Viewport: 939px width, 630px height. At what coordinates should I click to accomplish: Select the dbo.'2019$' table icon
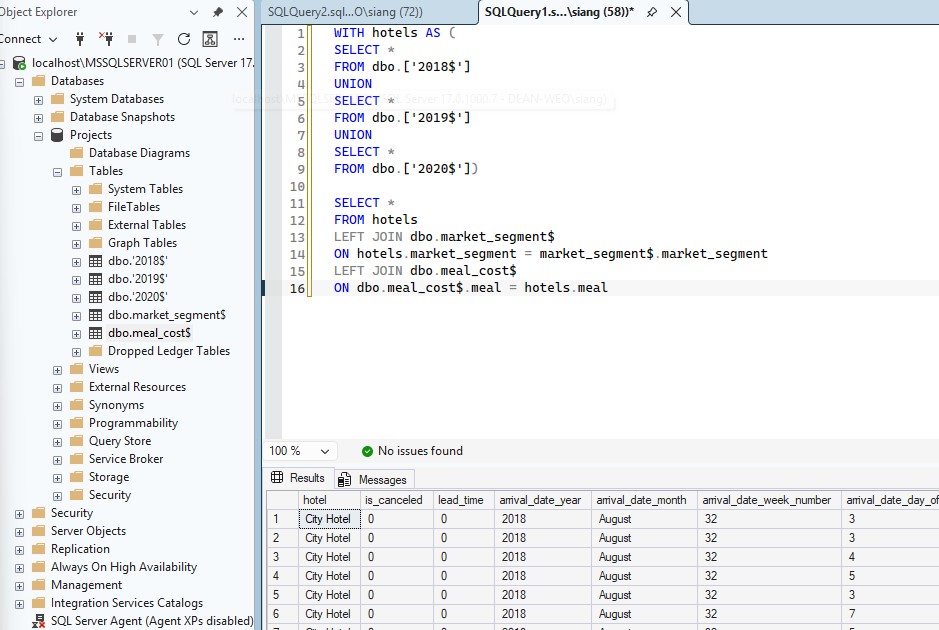pyautogui.click(x=95, y=279)
